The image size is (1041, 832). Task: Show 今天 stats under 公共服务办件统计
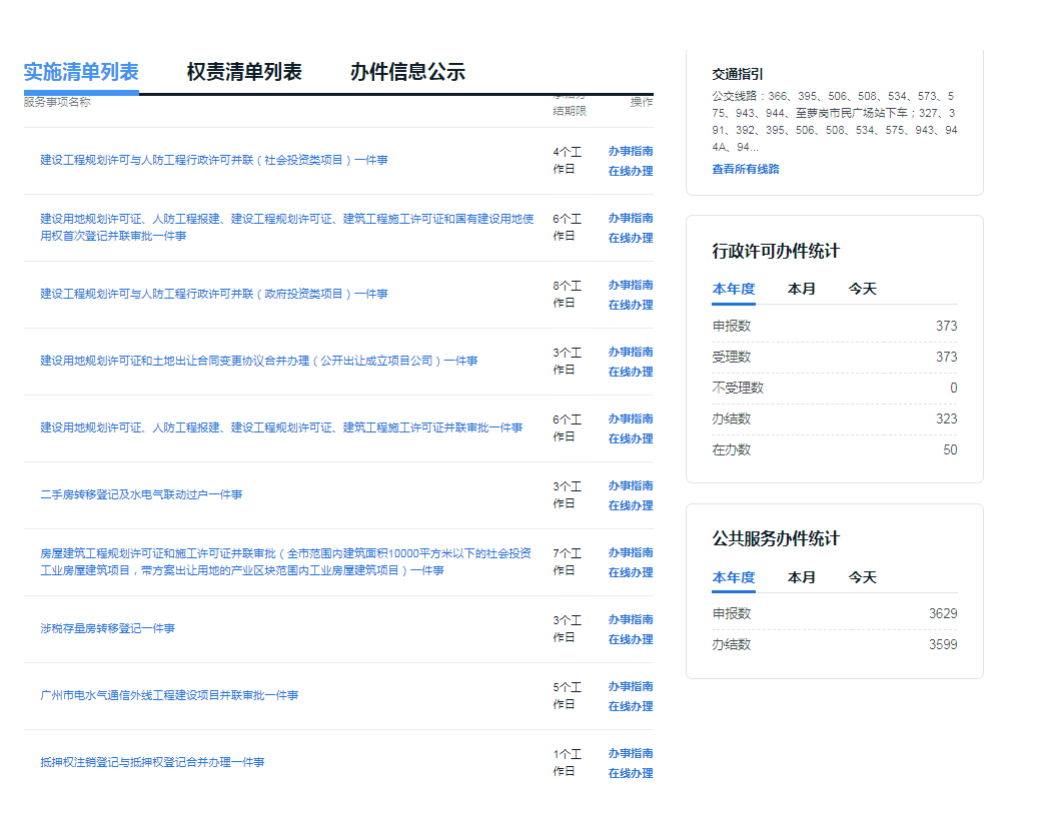[862, 578]
